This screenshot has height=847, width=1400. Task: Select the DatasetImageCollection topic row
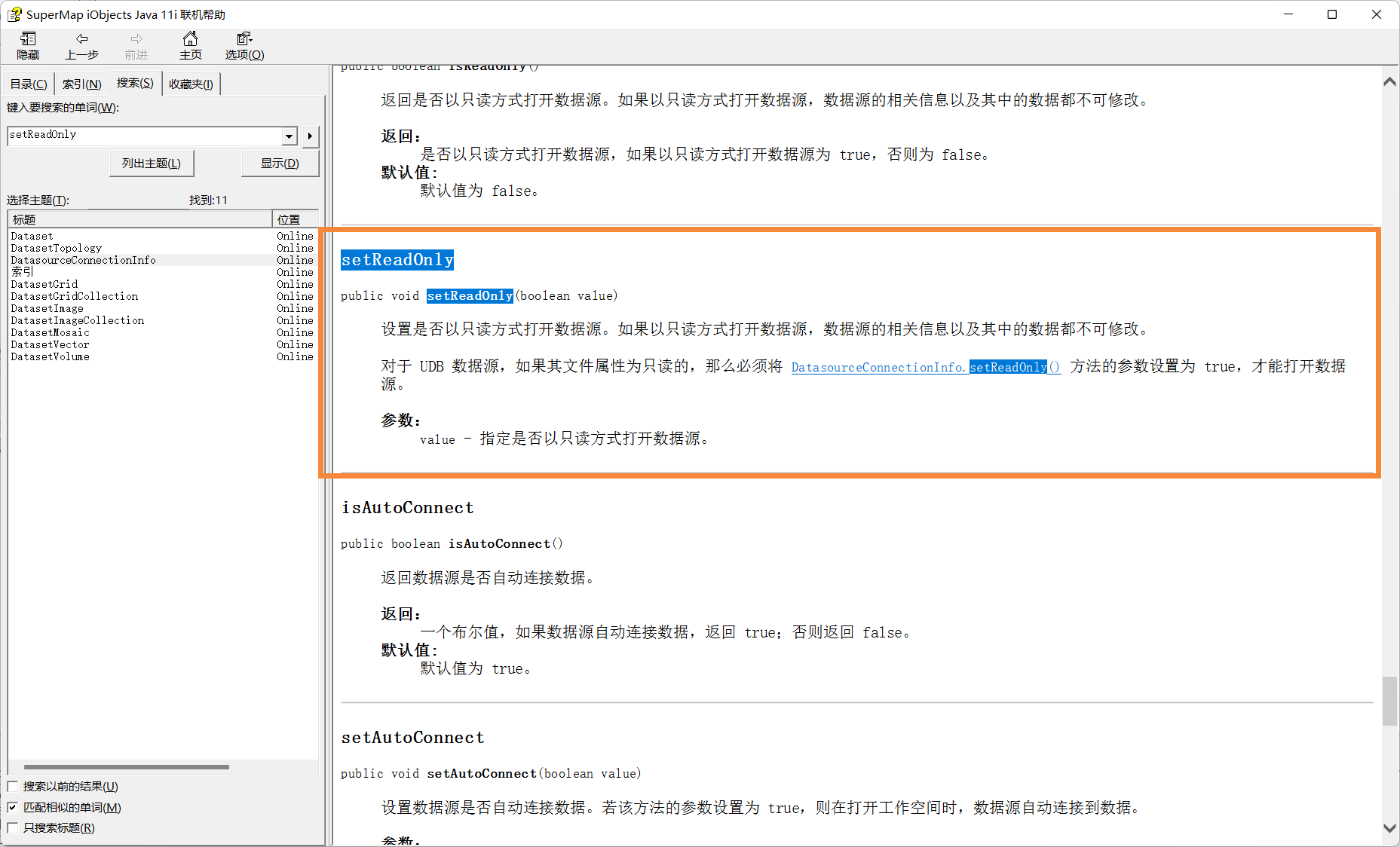162,320
